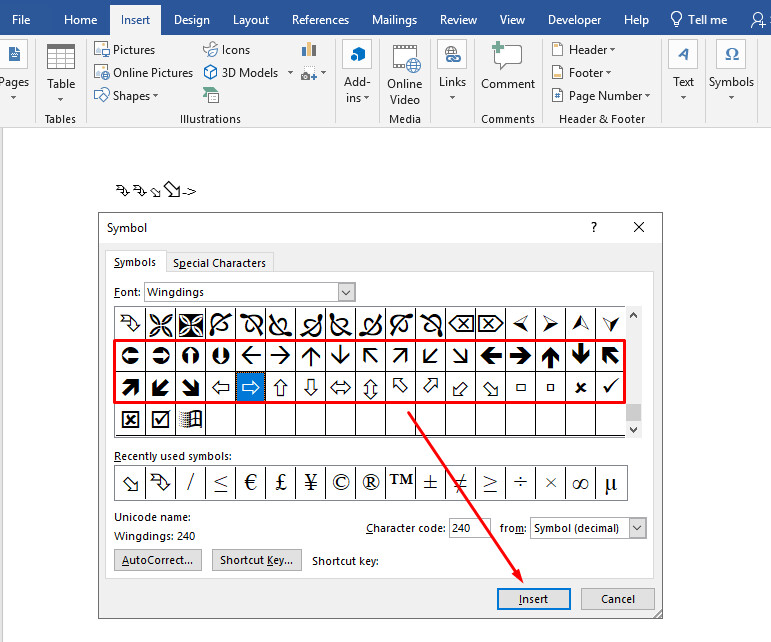Open the Home ribbon tab

(x=81, y=20)
